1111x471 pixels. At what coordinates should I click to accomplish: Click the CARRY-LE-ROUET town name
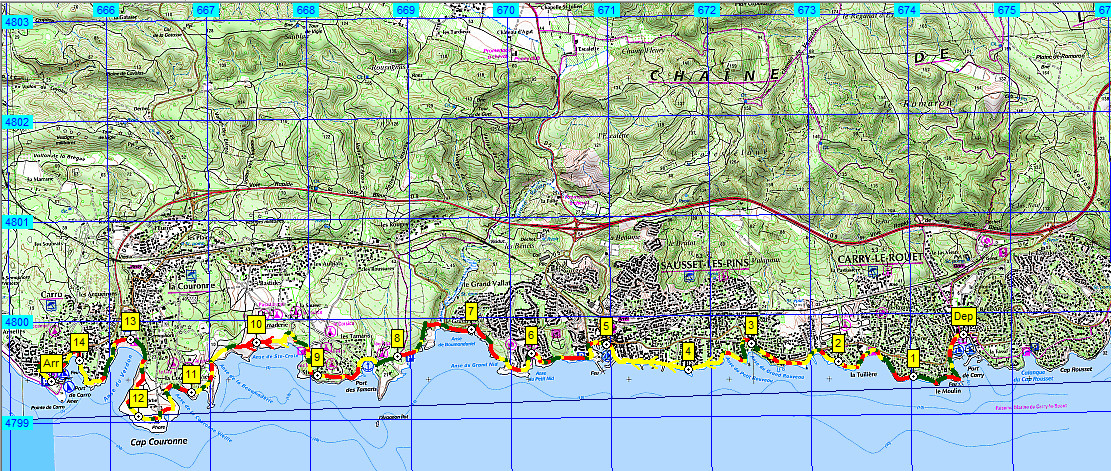(x=875, y=256)
